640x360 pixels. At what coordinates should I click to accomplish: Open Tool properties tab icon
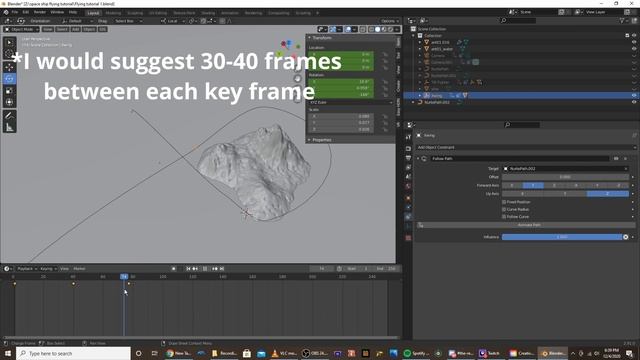coord(408,137)
